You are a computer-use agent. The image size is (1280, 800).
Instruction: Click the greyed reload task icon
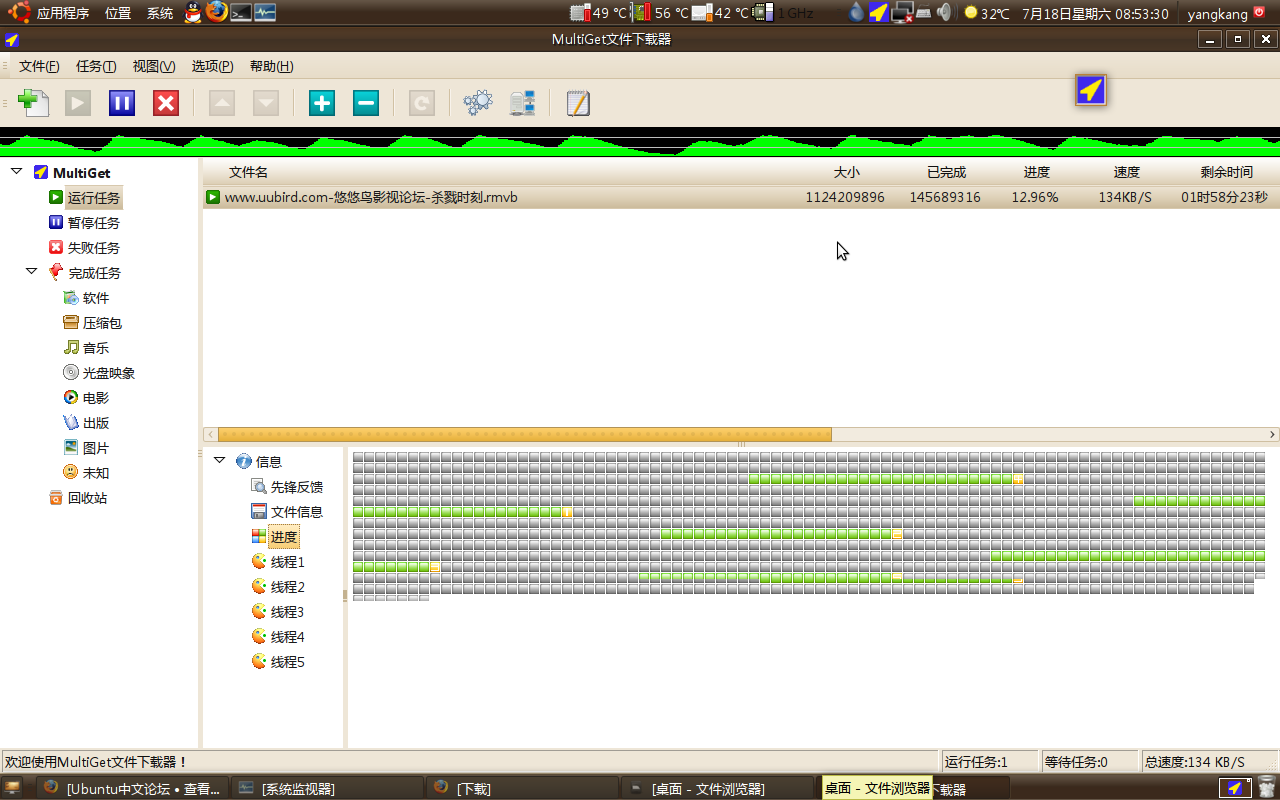422,103
